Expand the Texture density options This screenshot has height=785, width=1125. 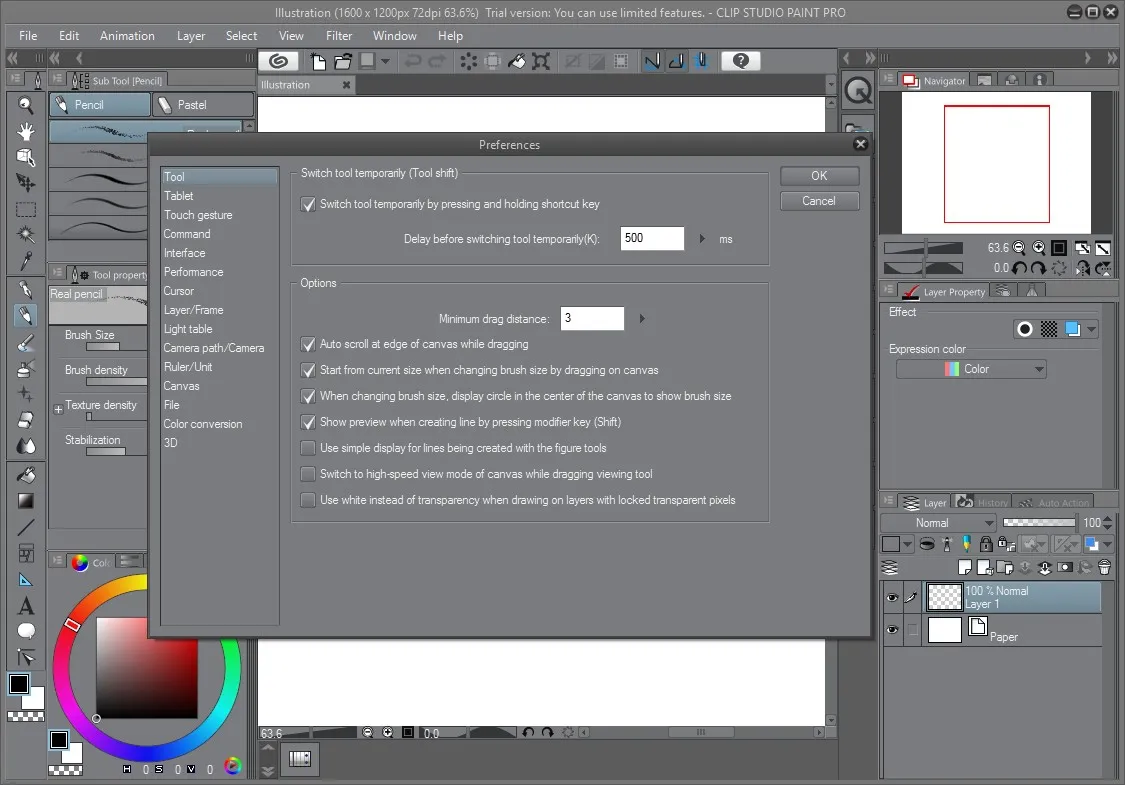[x=58, y=410]
